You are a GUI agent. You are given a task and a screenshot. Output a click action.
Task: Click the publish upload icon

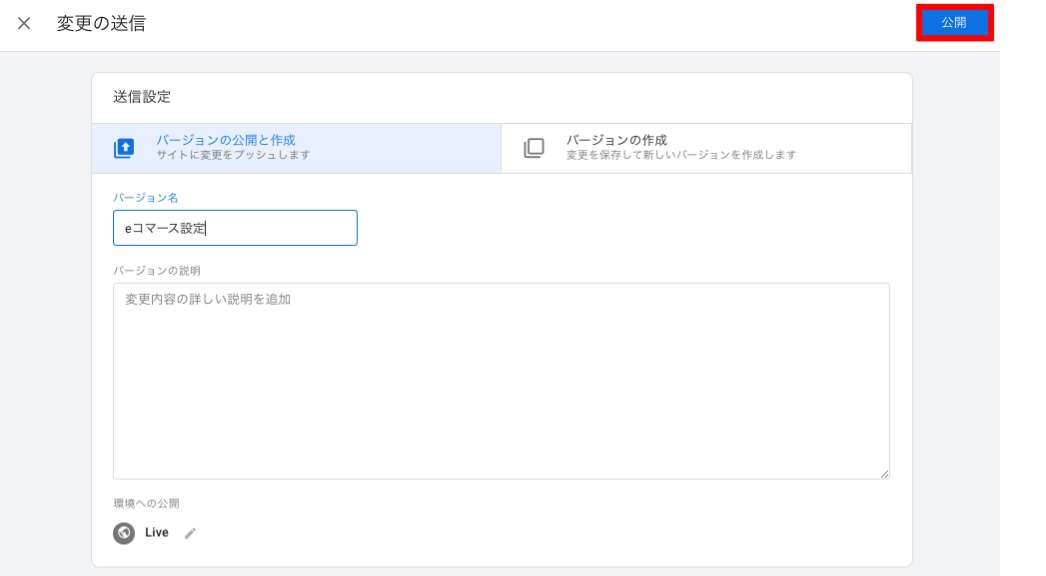[124, 148]
